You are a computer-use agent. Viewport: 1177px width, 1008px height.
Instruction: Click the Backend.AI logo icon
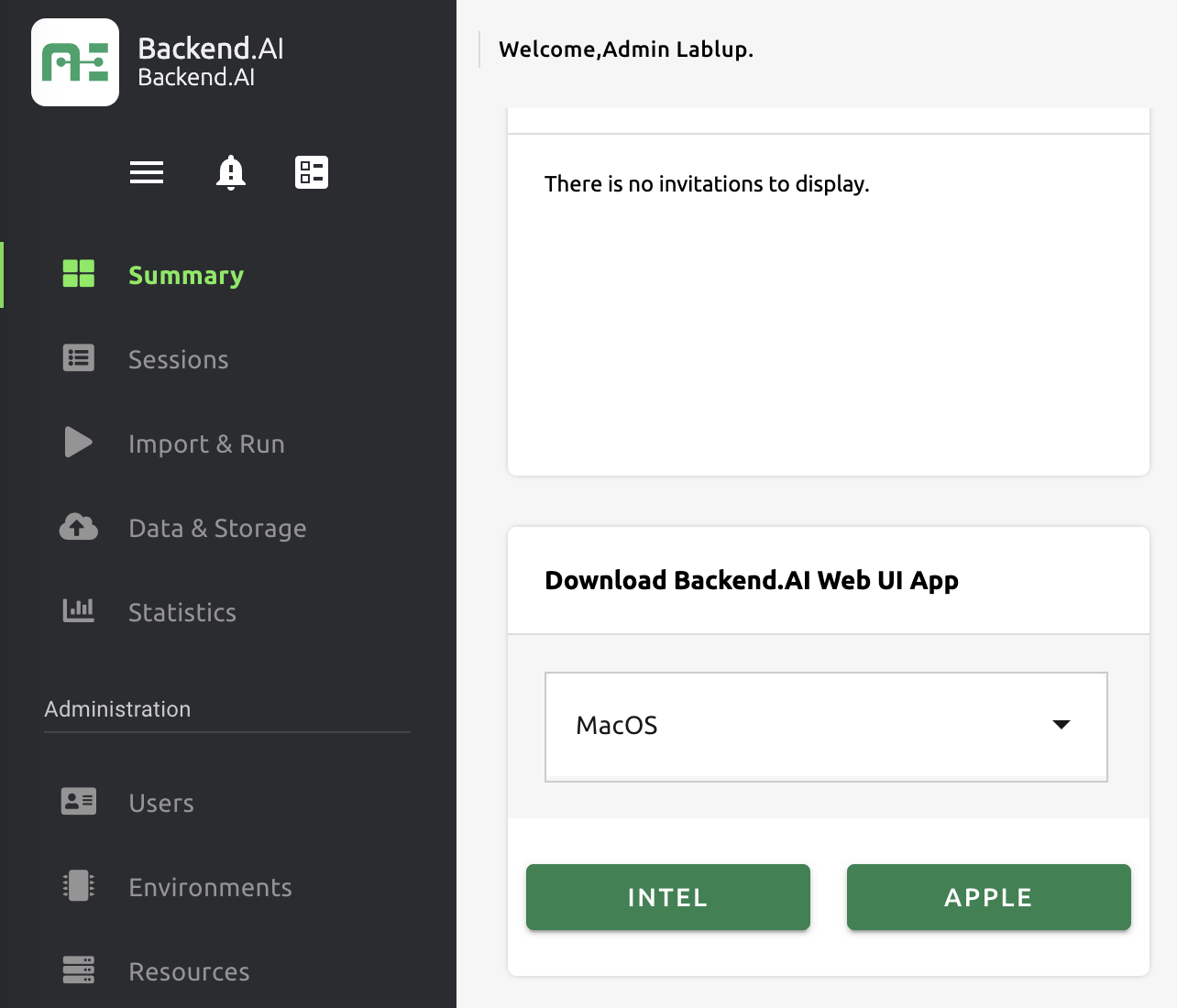[75, 62]
